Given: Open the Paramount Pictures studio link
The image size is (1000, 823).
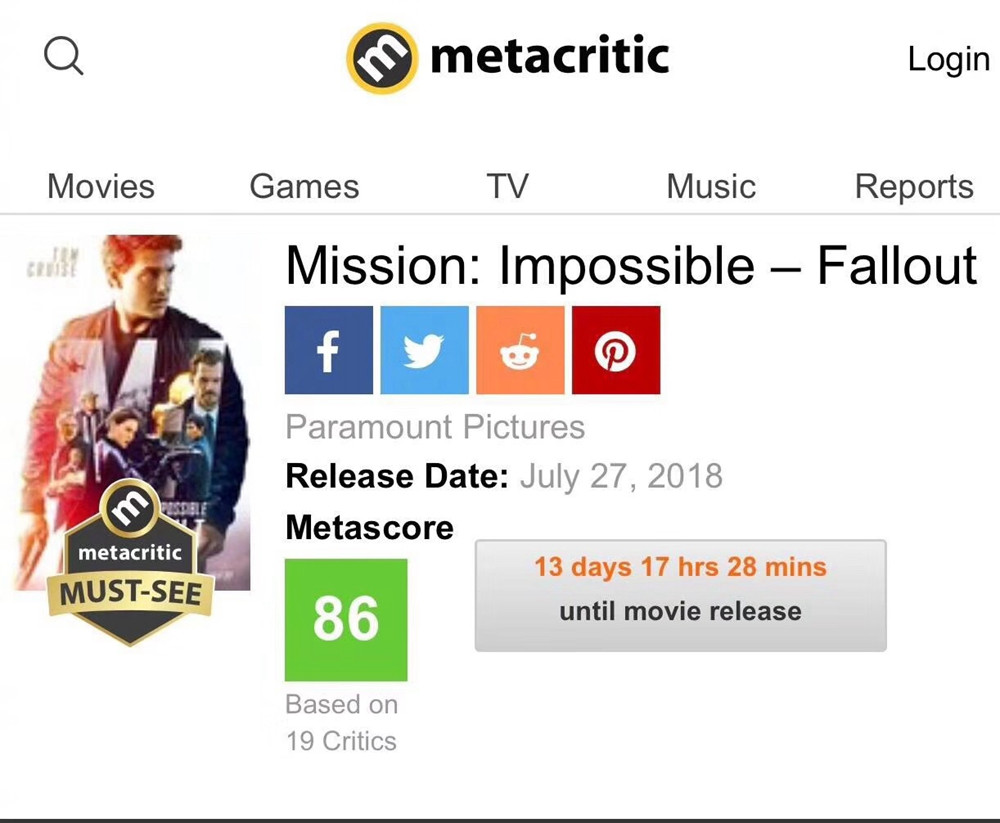Looking at the screenshot, I should click(435, 427).
